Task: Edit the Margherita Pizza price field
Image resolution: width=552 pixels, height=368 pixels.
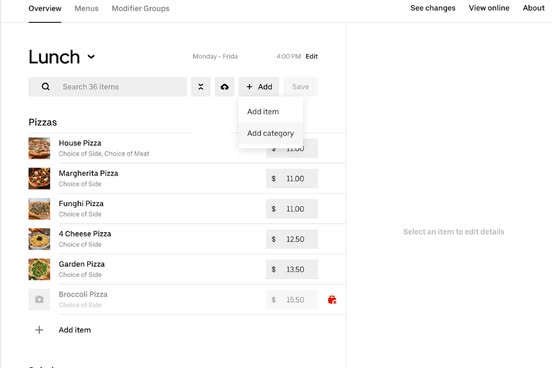Action: (292, 179)
